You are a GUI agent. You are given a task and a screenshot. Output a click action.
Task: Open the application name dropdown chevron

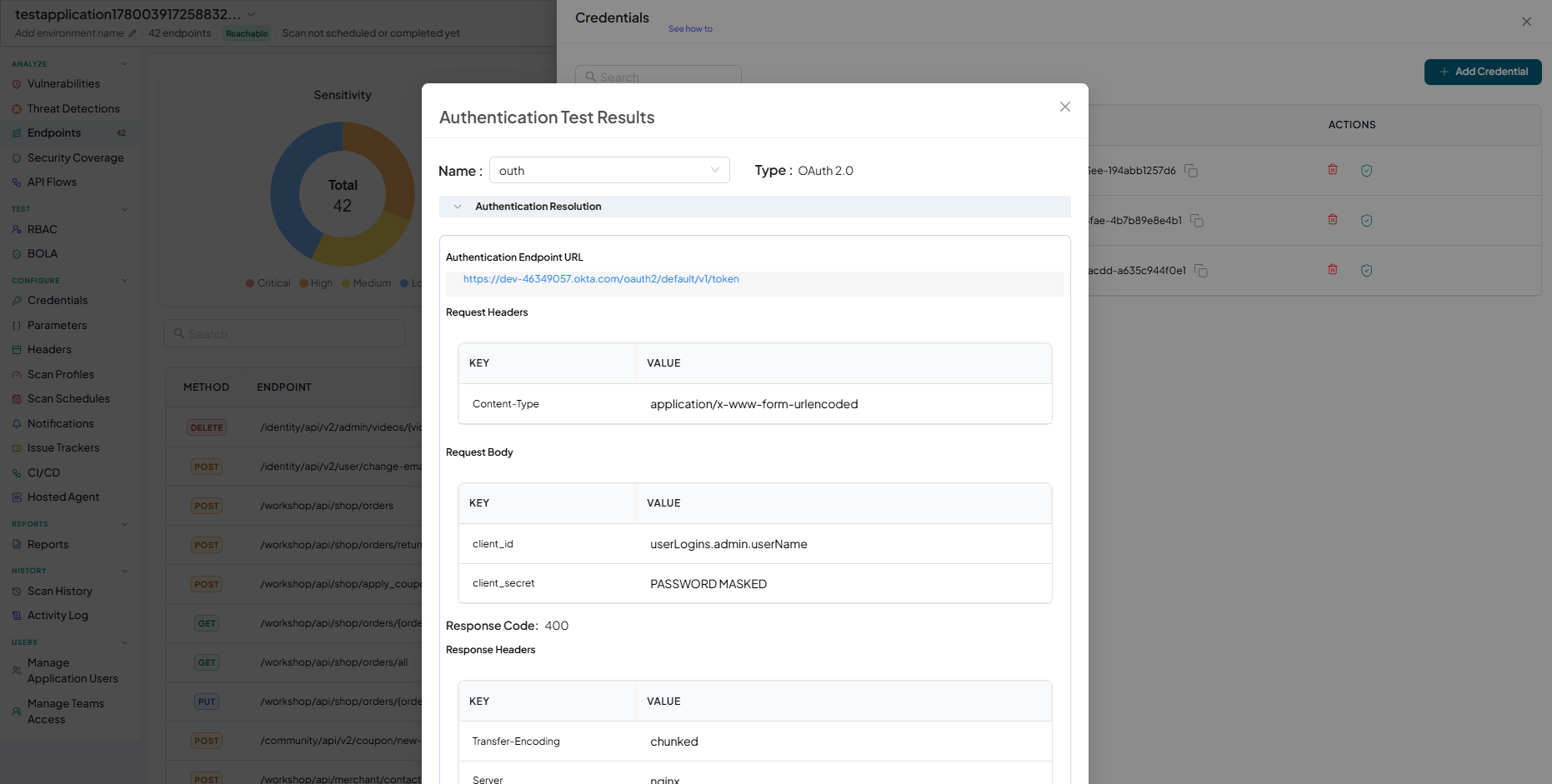click(x=252, y=15)
